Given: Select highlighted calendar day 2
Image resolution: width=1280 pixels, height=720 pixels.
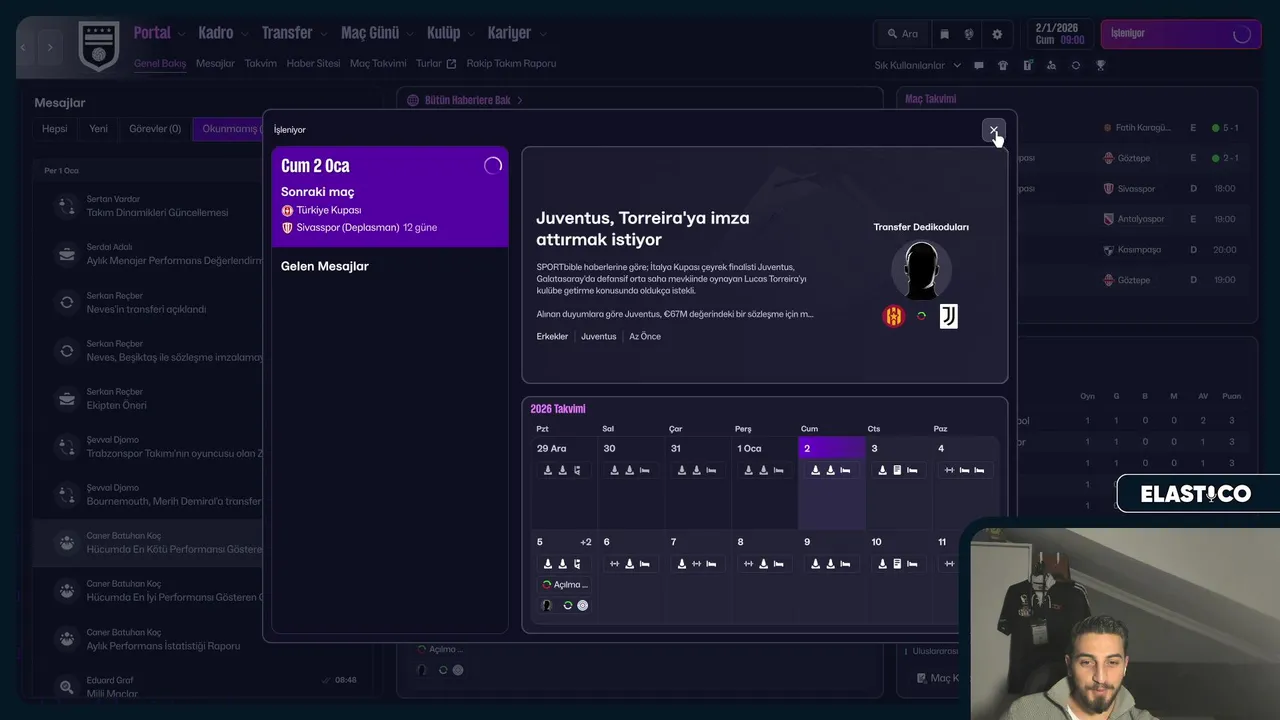Looking at the screenshot, I should click(832, 482).
